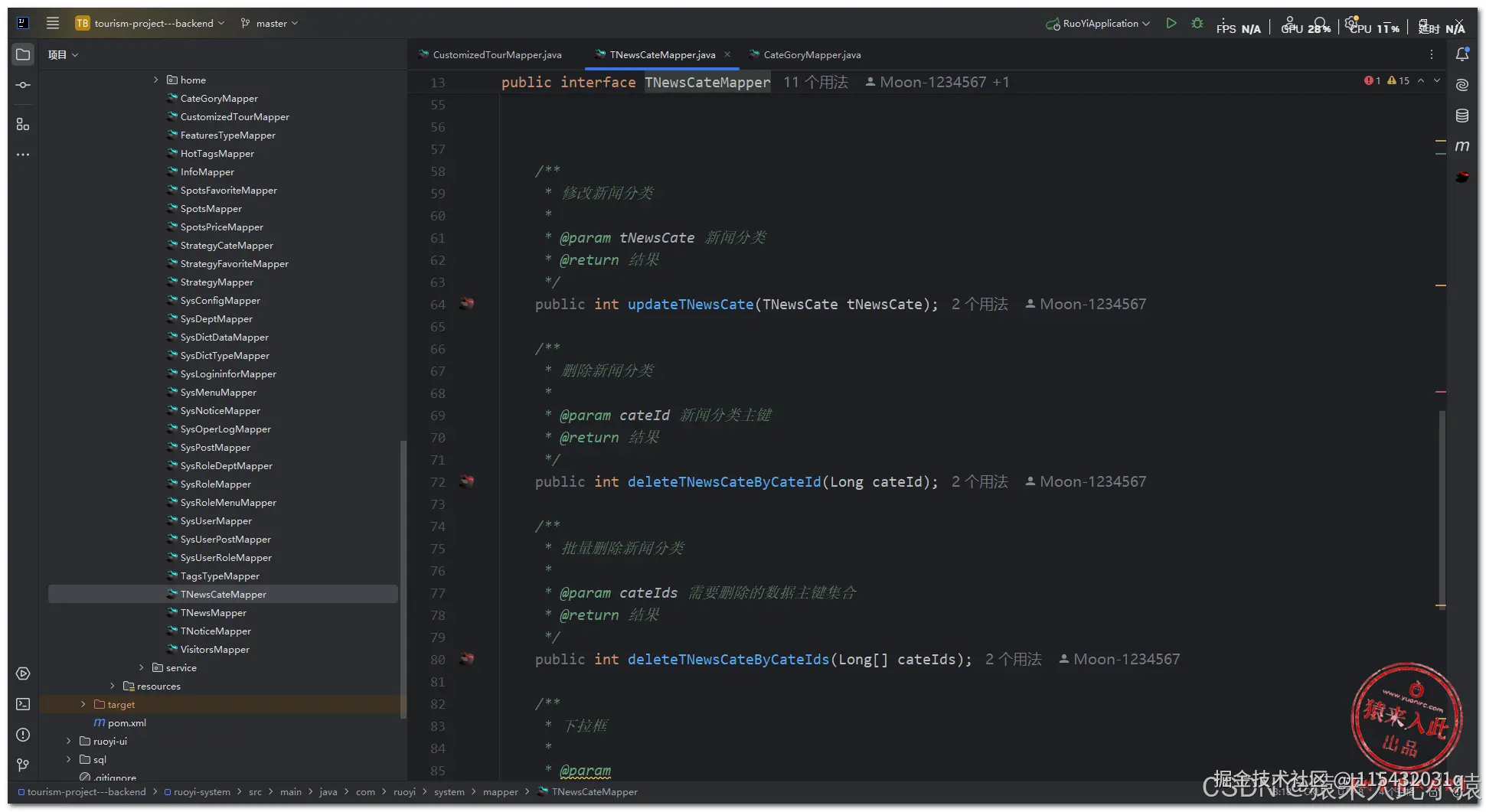Click '11 个用法' usages hint

click(815, 82)
